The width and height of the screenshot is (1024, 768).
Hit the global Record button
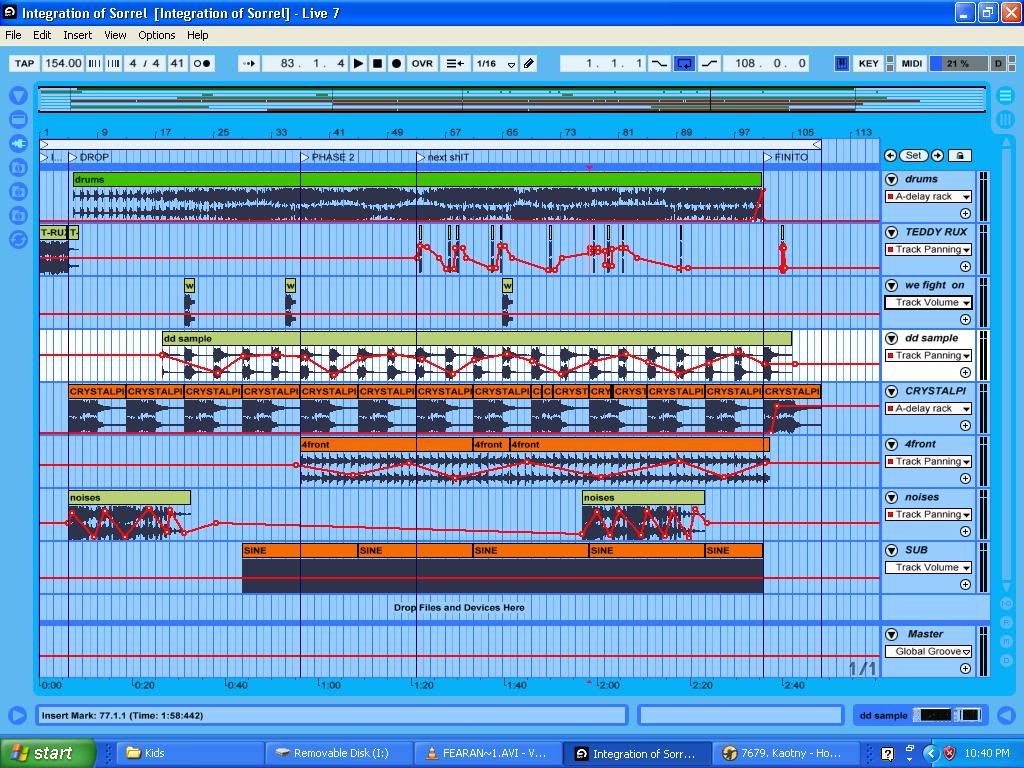tap(397, 63)
